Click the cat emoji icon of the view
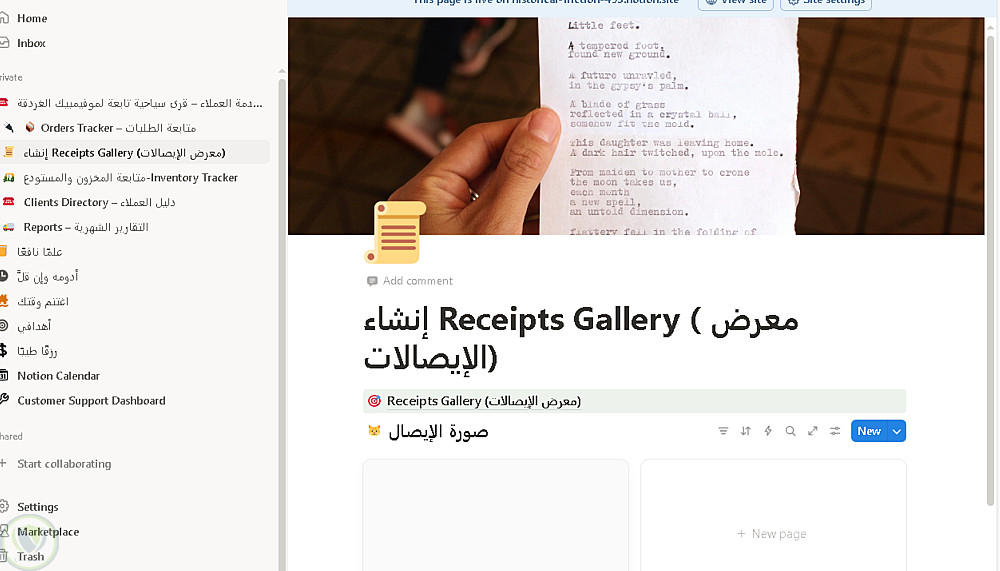1000x571 pixels. point(374,431)
